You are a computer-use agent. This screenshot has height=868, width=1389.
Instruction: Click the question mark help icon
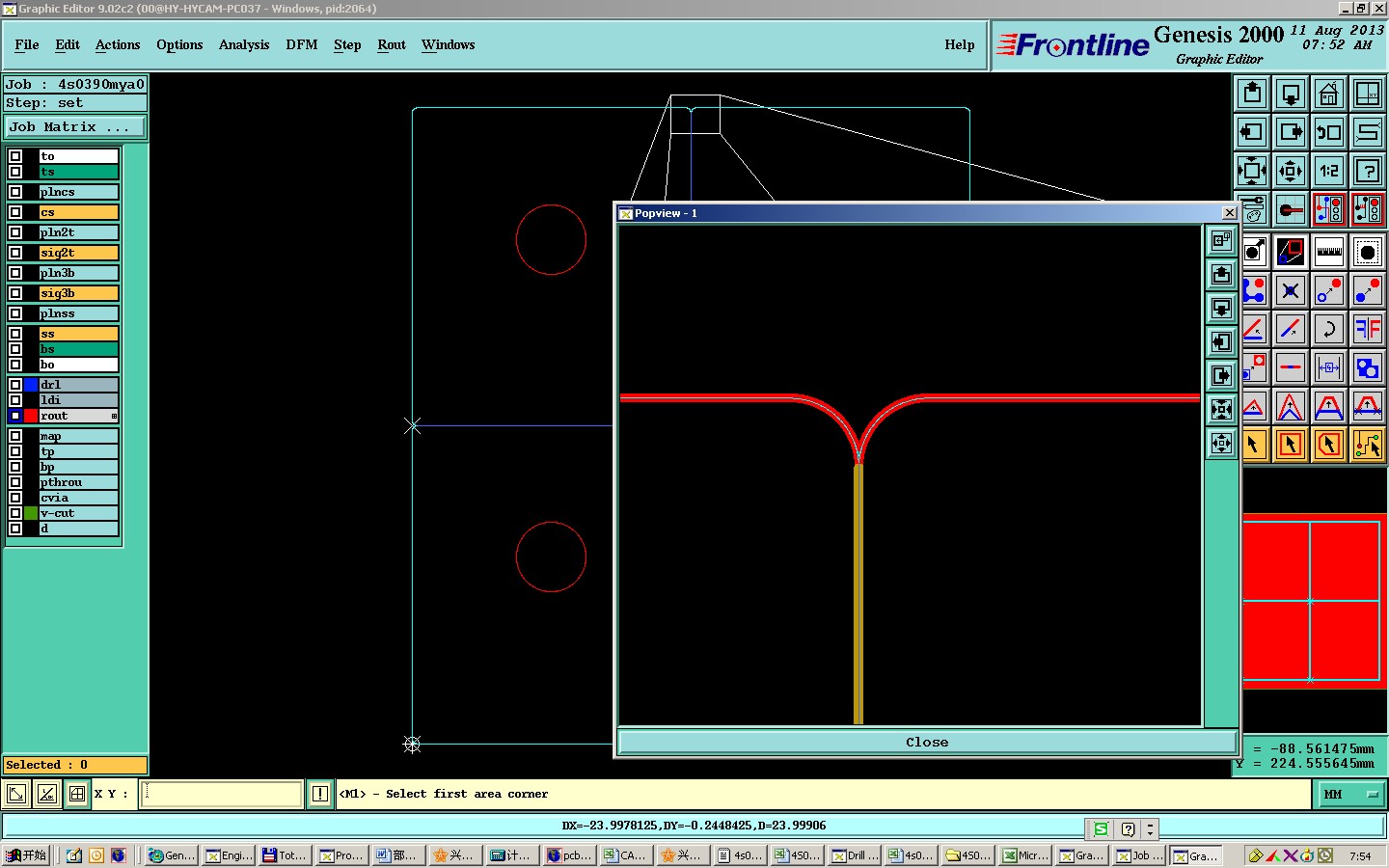pyautogui.click(x=1368, y=171)
